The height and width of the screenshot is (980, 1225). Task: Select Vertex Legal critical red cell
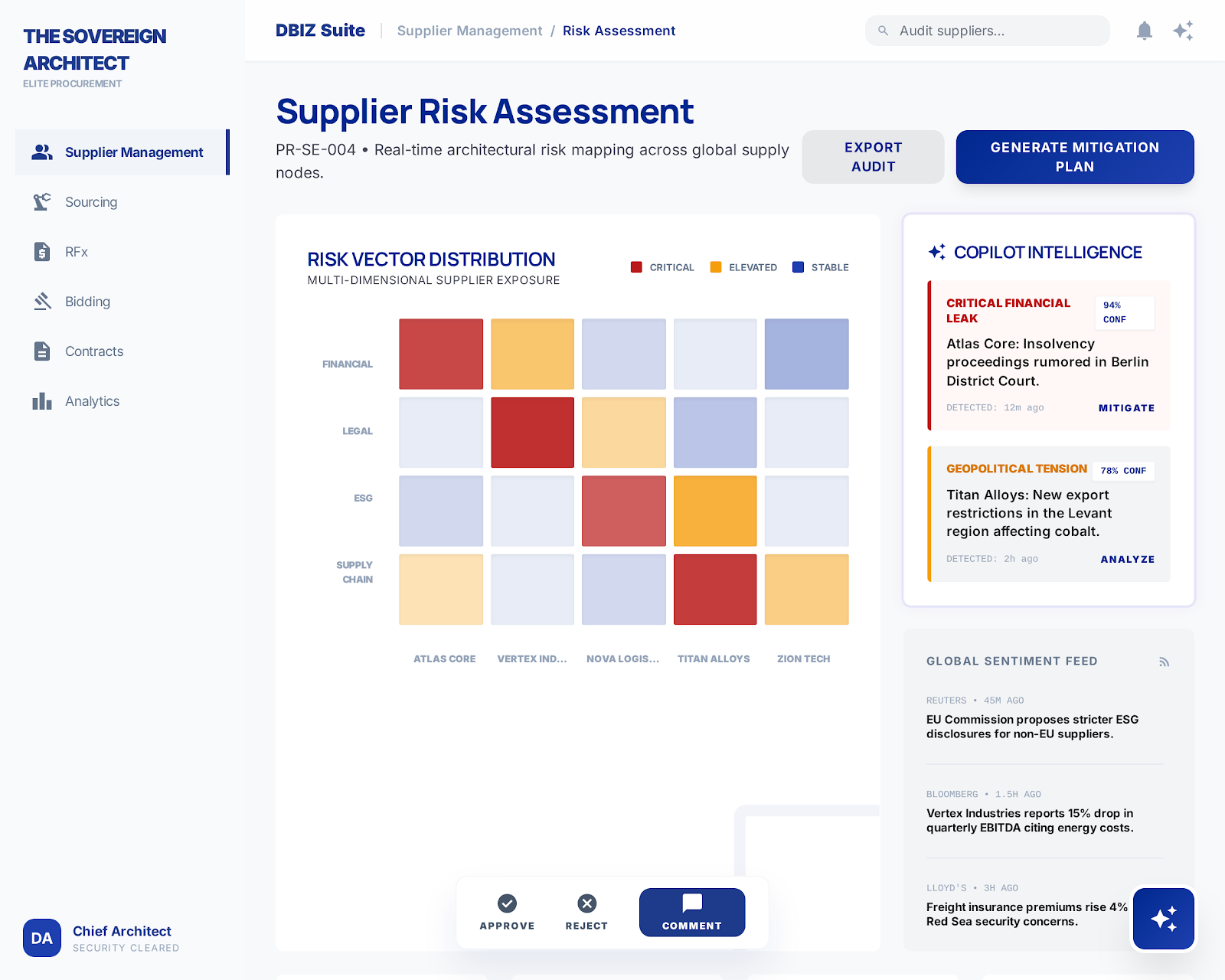click(x=532, y=433)
